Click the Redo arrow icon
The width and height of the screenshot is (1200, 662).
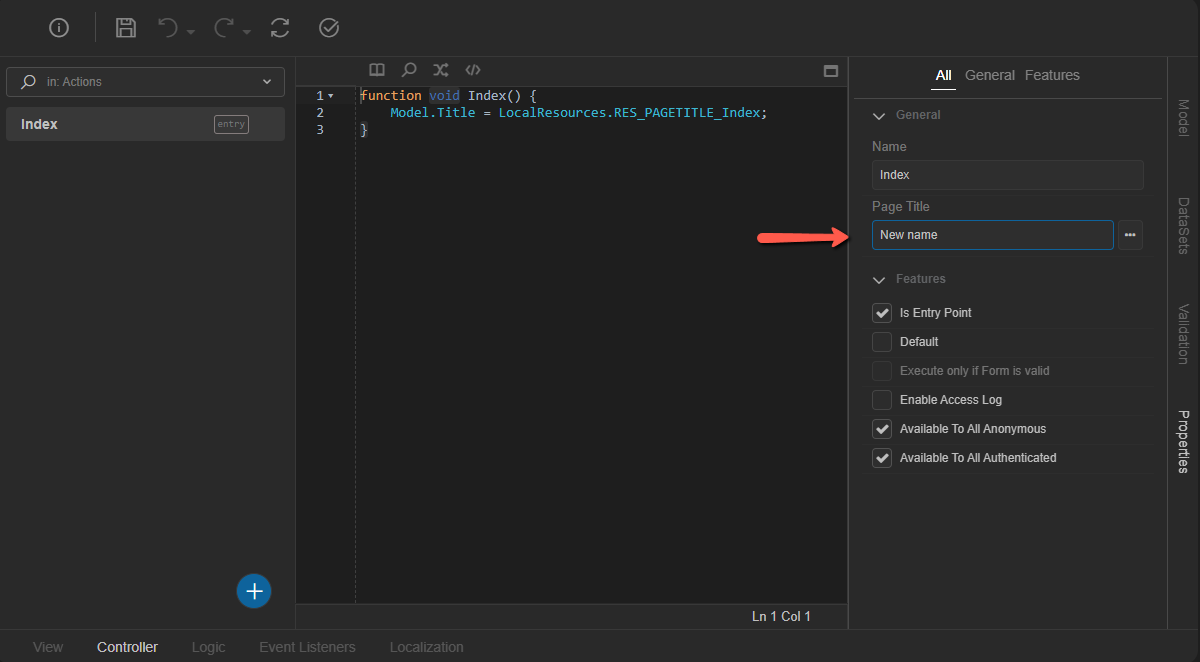225,28
